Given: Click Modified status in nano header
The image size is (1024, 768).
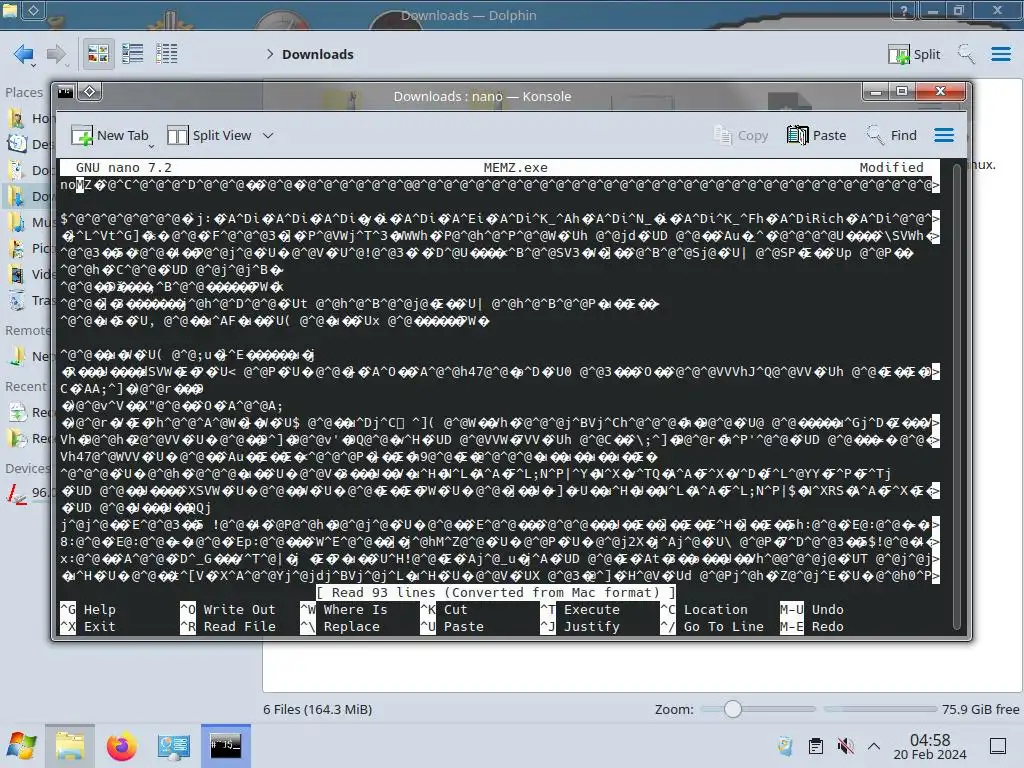Looking at the screenshot, I should [891, 168].
